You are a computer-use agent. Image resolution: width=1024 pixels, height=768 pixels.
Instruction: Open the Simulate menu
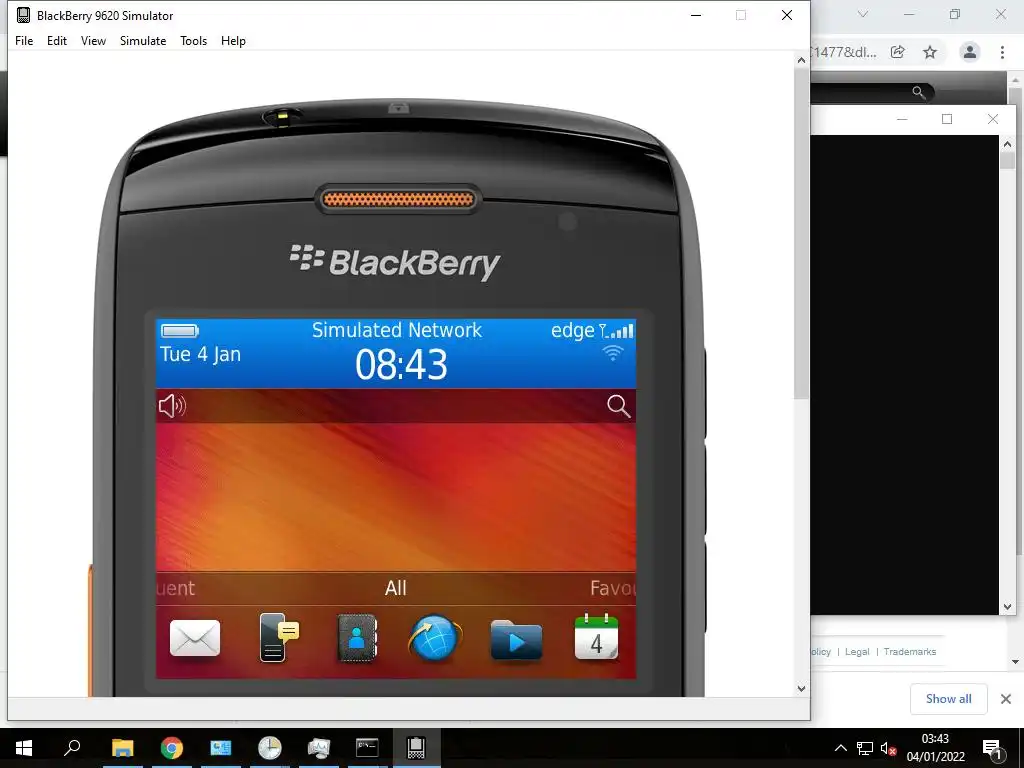click(143, 40)
